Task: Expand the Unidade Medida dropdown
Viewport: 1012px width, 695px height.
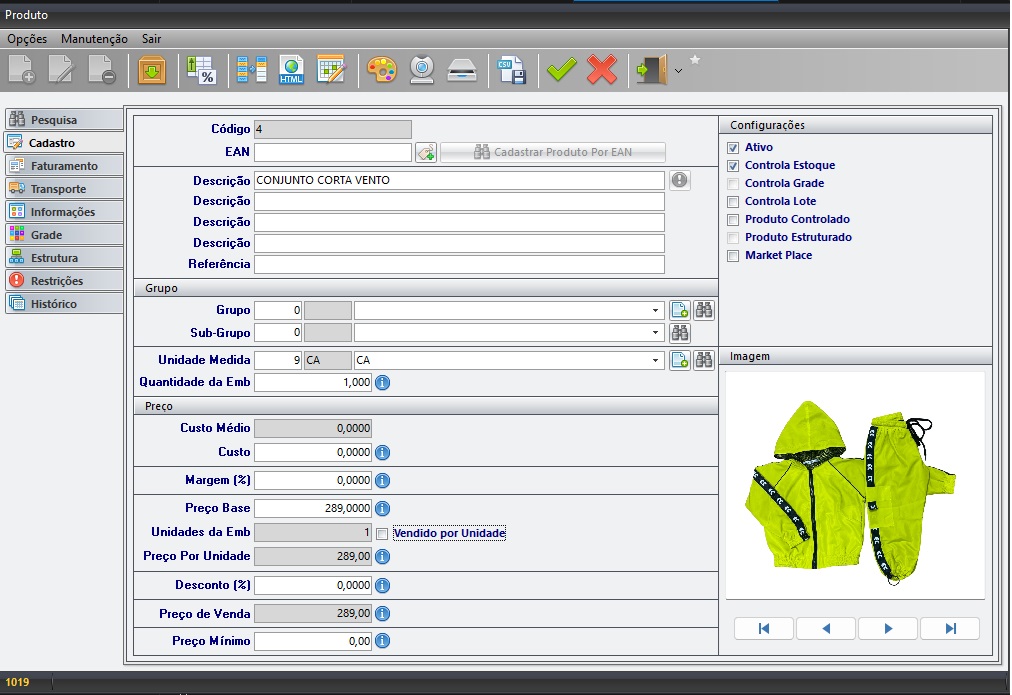Action: point(656,360)
